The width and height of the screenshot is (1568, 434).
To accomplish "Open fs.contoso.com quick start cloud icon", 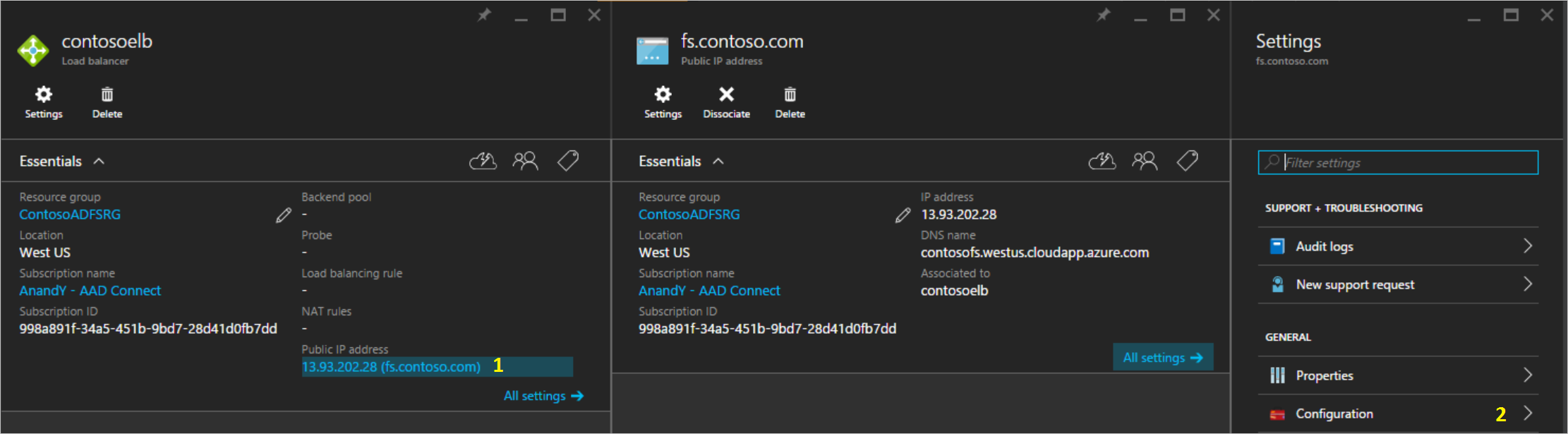I will 1102,162.
